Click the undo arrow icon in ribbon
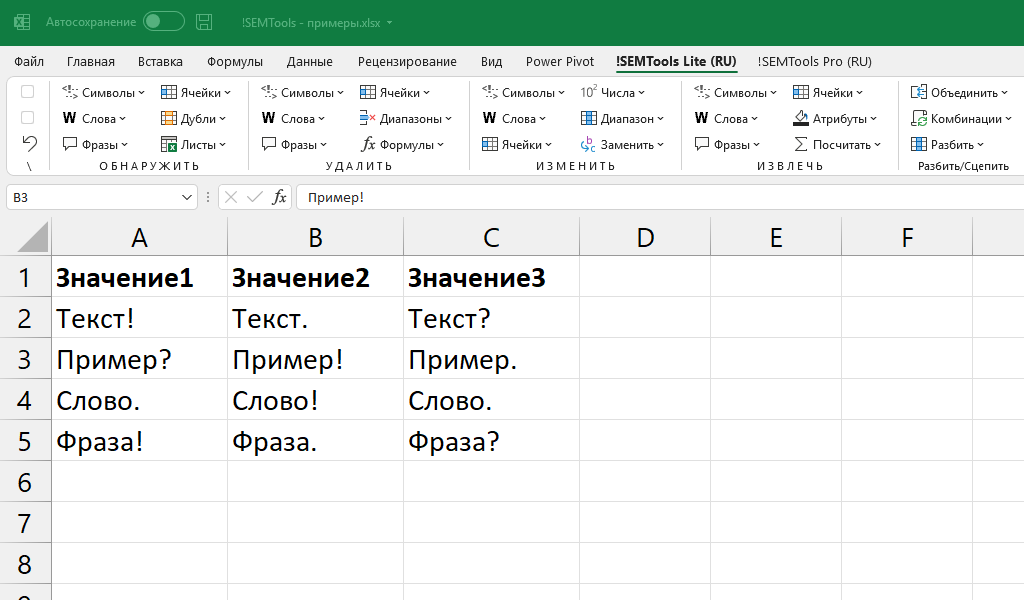Screen dimensions: 1024x600 (x=29, y=143)
